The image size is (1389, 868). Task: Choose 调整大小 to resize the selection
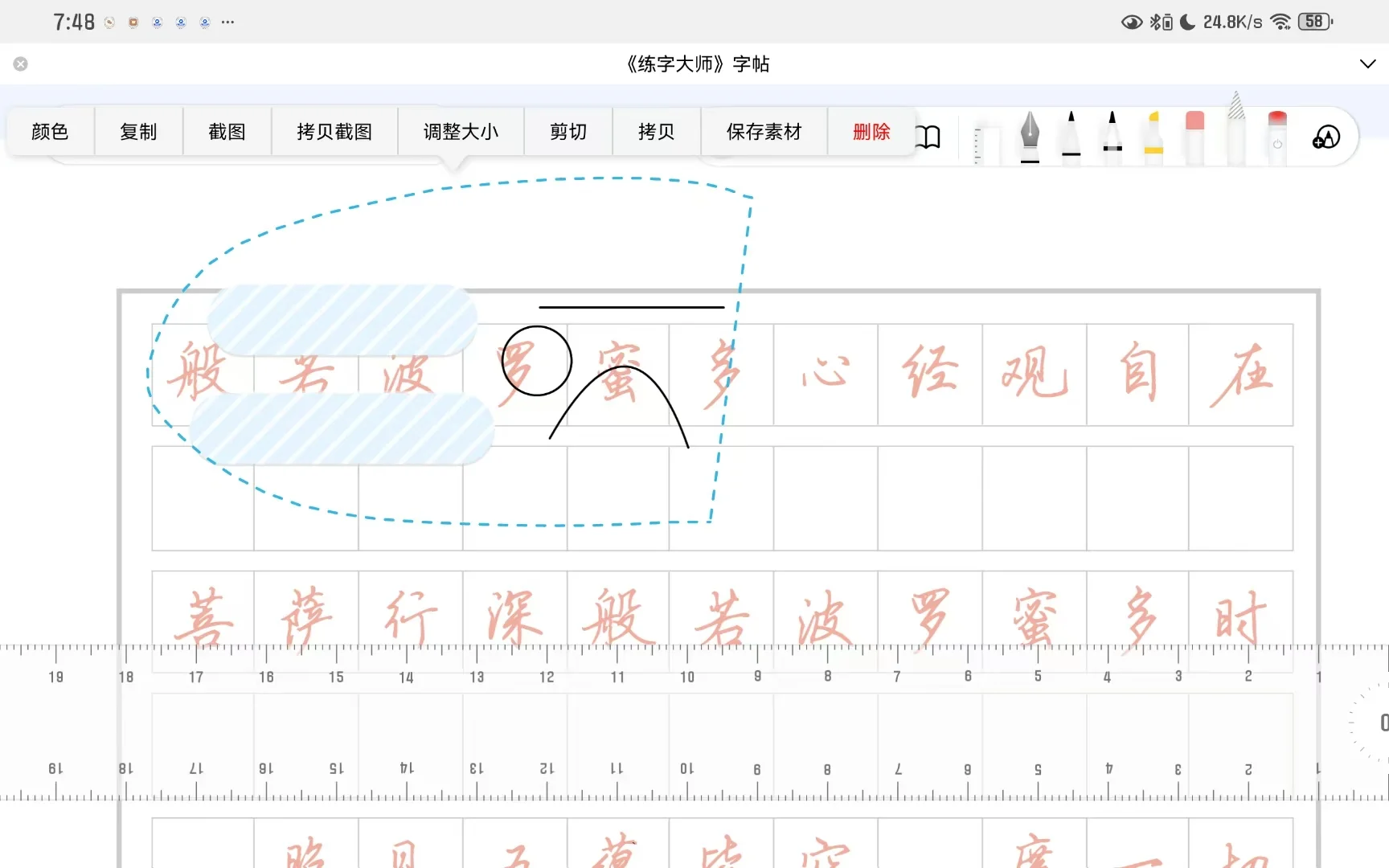(461, 132)
